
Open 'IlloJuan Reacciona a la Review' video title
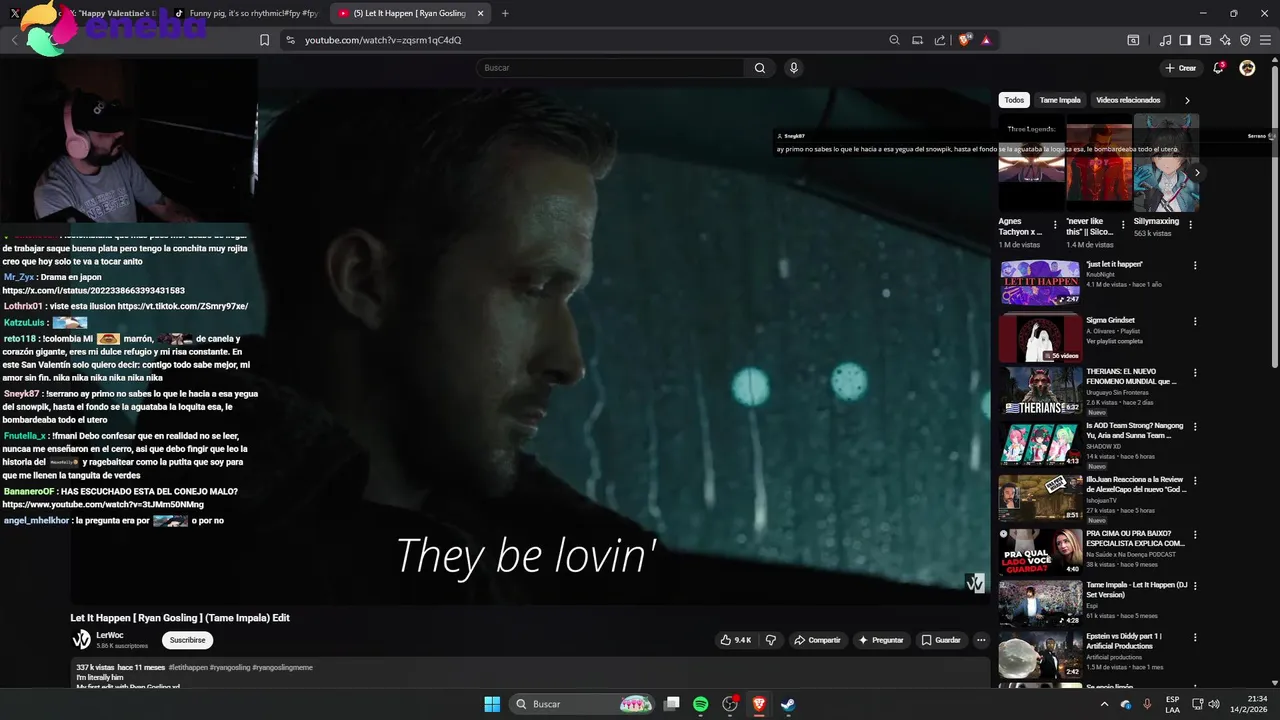click(1136, 484)
